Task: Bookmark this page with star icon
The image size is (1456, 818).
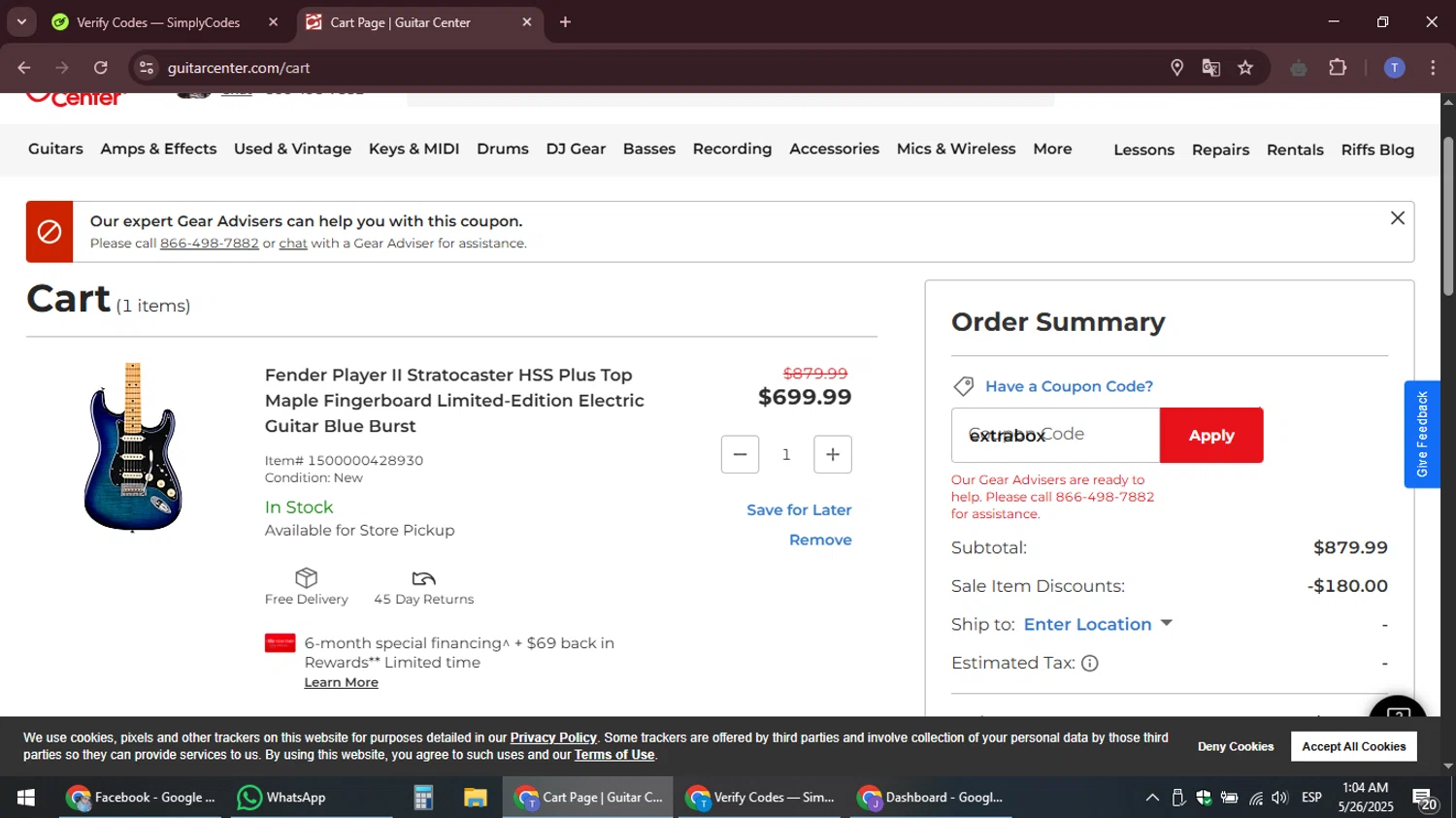Action: [1245, 68]
